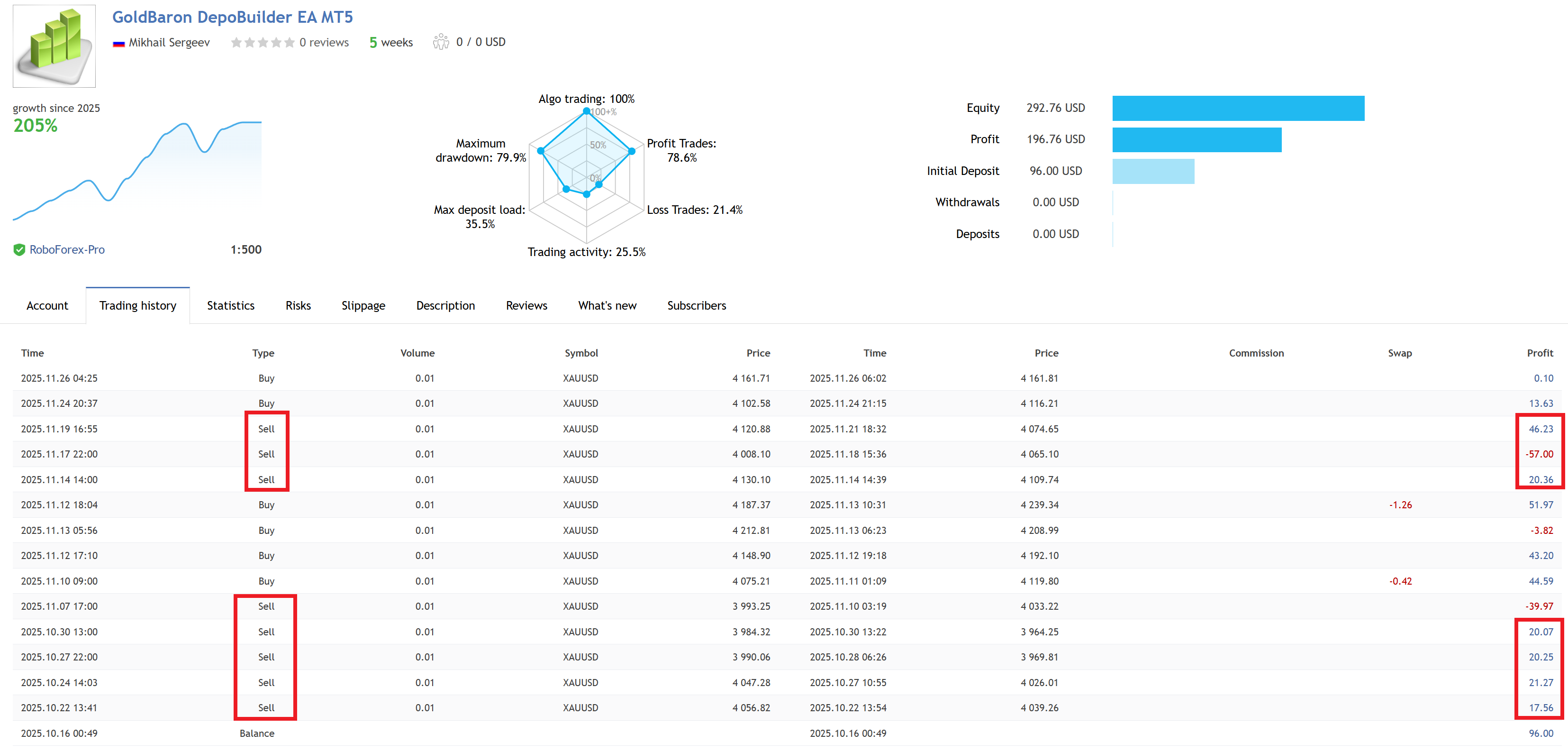Go to the Reviews tab
1568x752 pixels.
tap(526, 306)
